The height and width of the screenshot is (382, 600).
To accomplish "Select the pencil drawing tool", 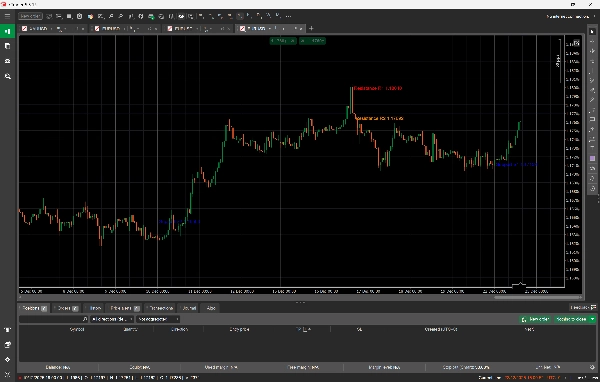I will point(592,100).
